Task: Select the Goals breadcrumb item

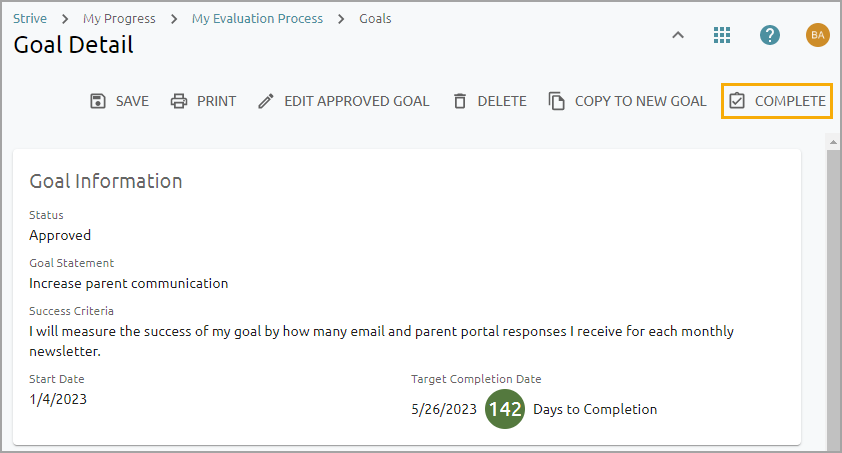Action: click(x=376, y=18)
